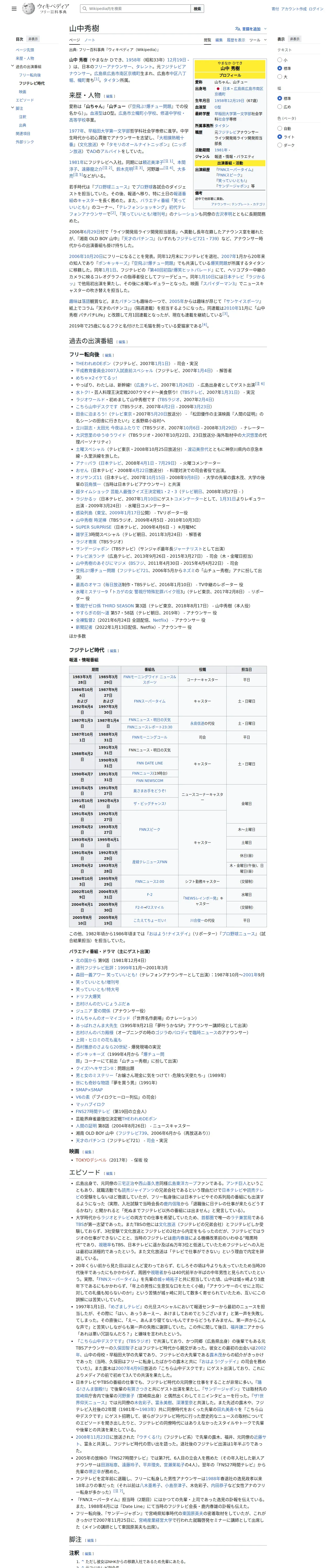
Task: Open こたえてちょーだい! link in table
Action: (x=149, y=920)
